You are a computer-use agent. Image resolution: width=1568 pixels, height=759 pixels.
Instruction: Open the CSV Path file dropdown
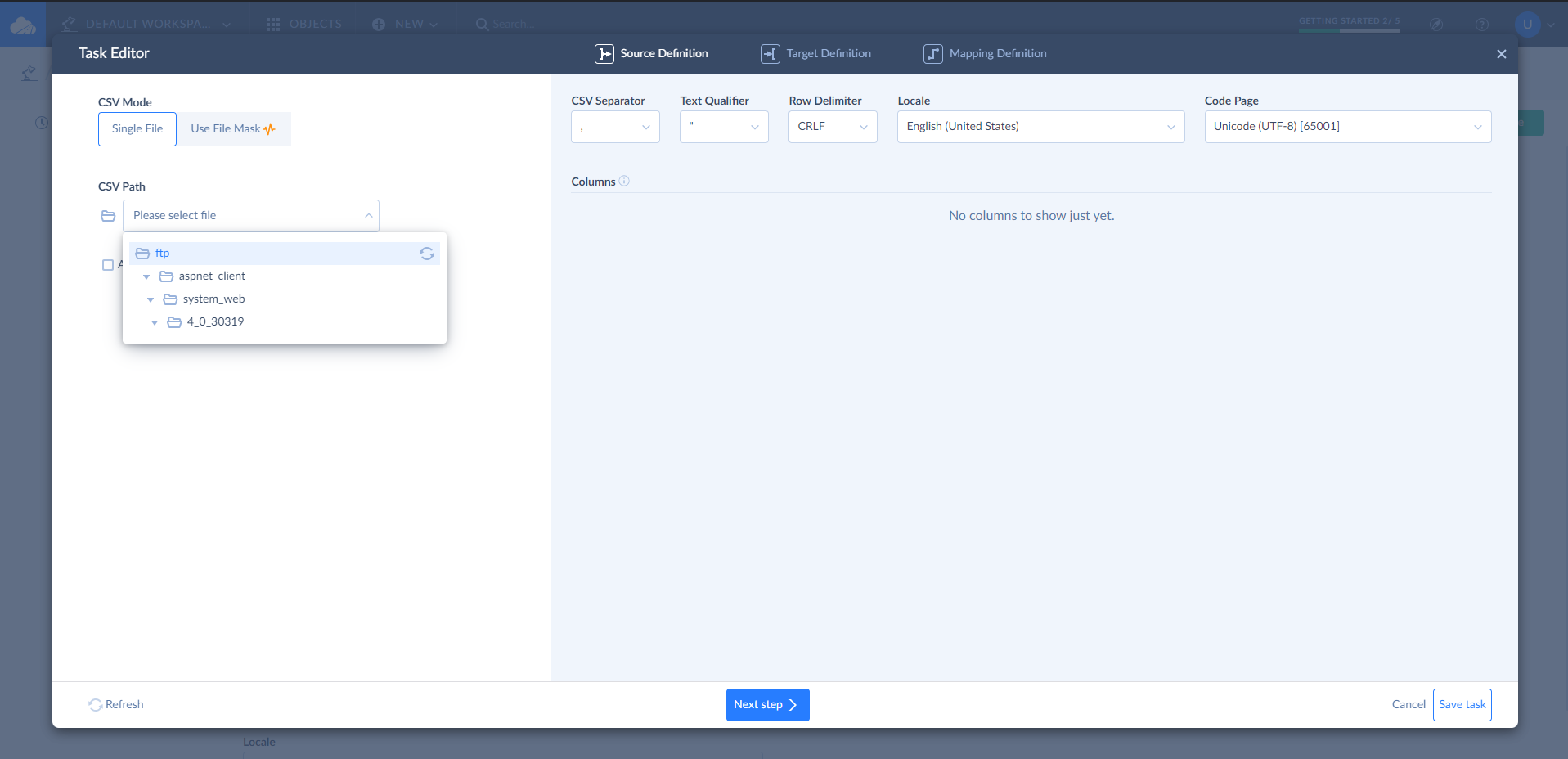click(x=251, y=216)
